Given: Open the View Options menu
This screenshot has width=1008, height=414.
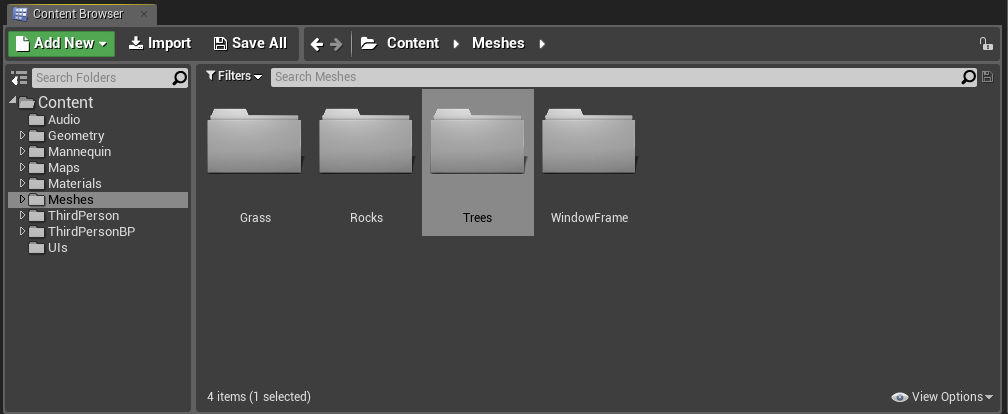Looking at the screenshot, I should (942, 397).
